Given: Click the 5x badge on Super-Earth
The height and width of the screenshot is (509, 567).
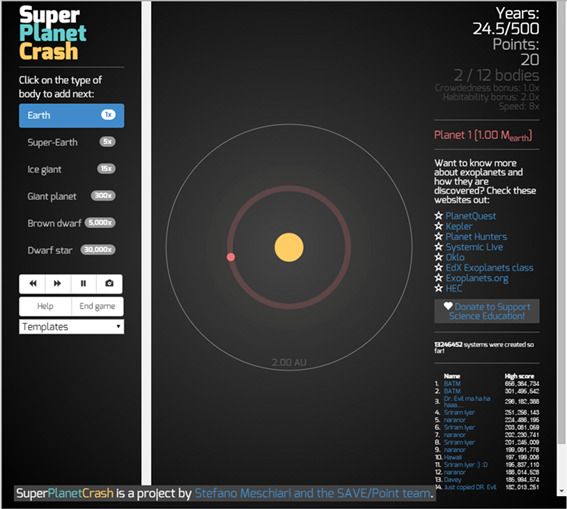Looking at the screenshot, I should pyautogui.click(x=107, y=141).
